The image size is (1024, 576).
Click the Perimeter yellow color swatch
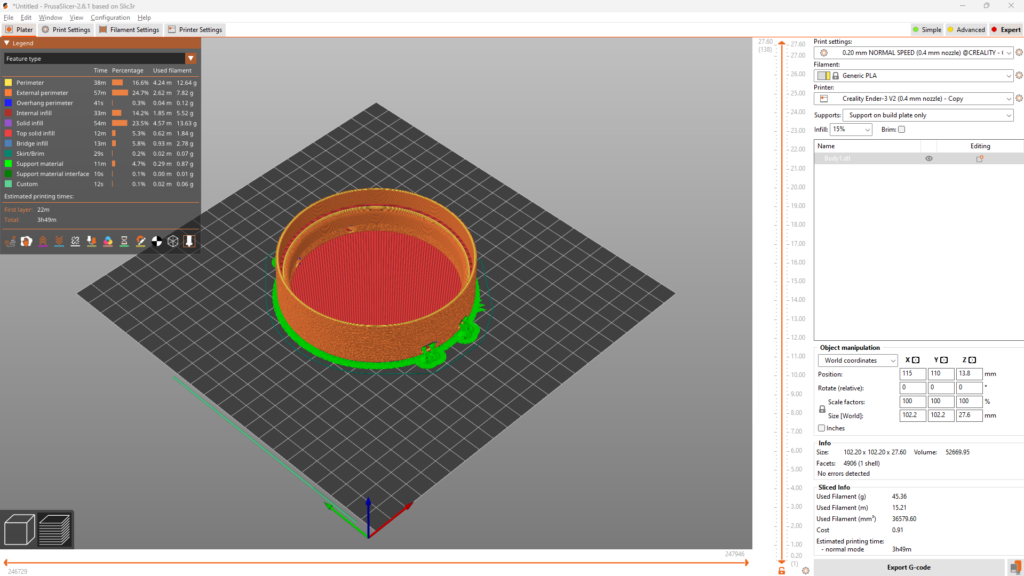(x=8, y=83)
